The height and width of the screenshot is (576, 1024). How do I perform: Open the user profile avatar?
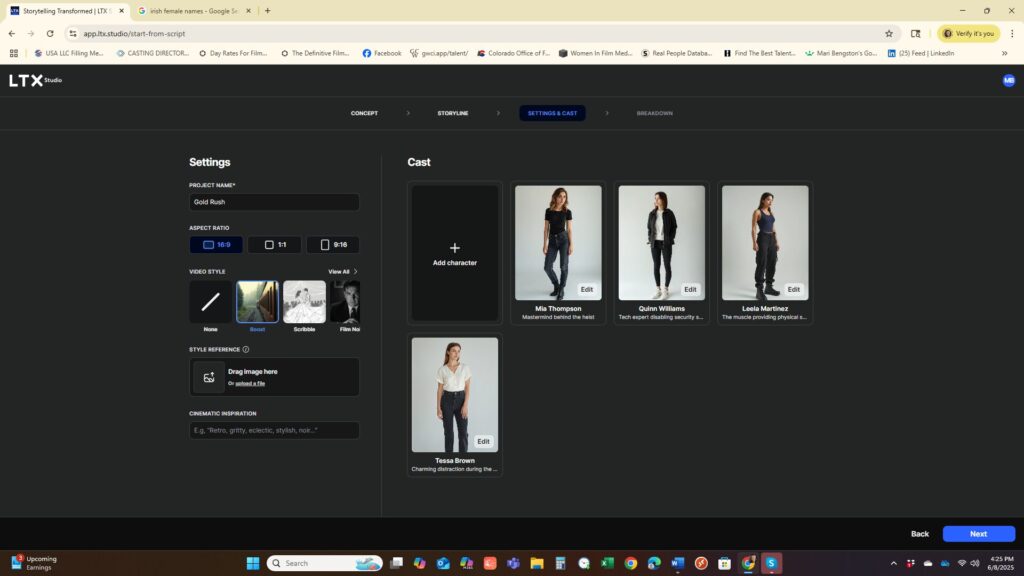point(1008,80)
